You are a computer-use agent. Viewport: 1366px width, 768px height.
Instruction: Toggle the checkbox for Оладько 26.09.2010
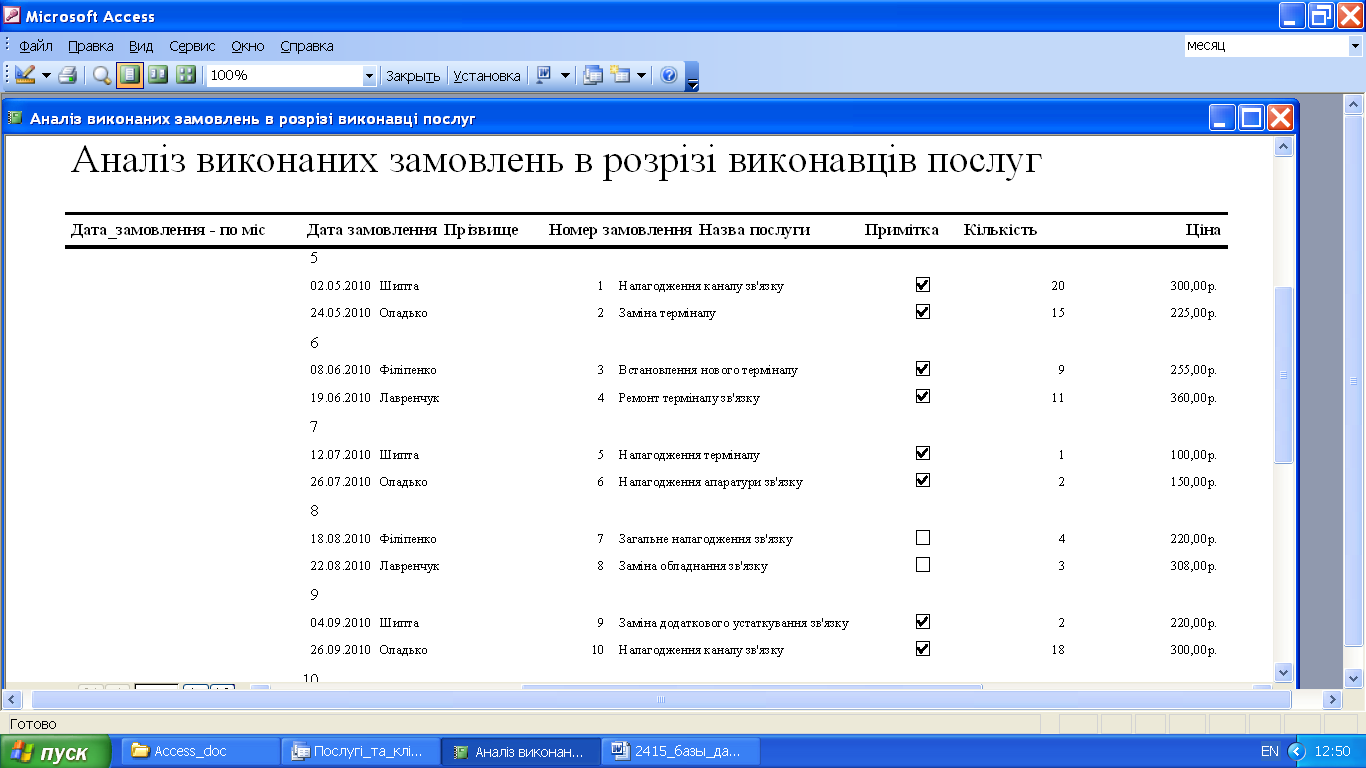pos(923,649)
